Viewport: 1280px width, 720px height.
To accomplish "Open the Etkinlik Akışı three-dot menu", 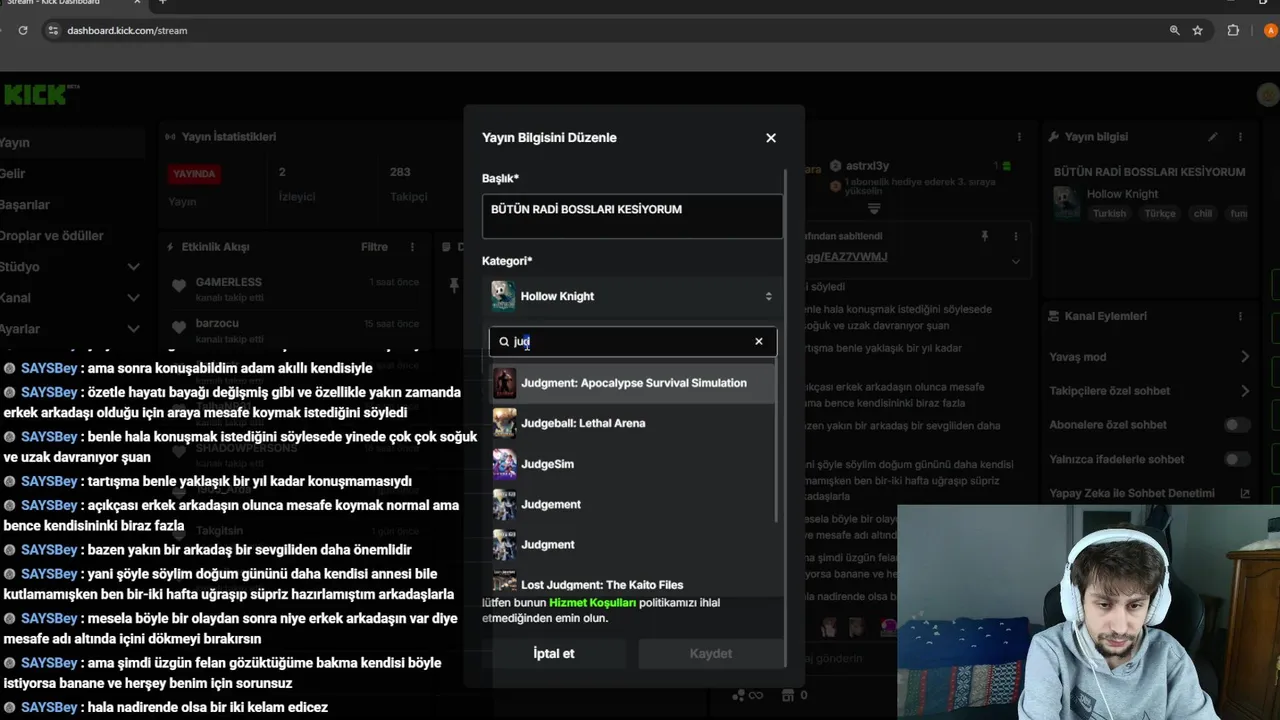I will coord(412,247).
